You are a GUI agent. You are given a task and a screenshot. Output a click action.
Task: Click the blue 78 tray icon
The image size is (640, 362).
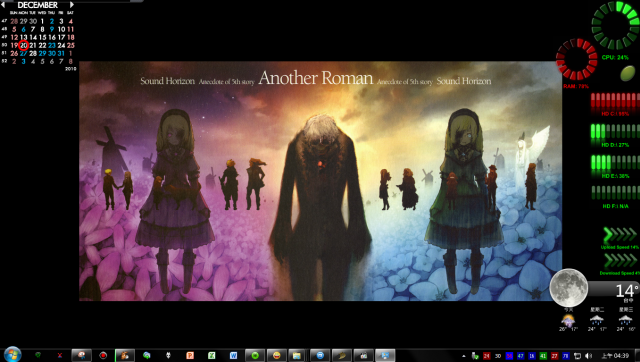click(566, 356)
